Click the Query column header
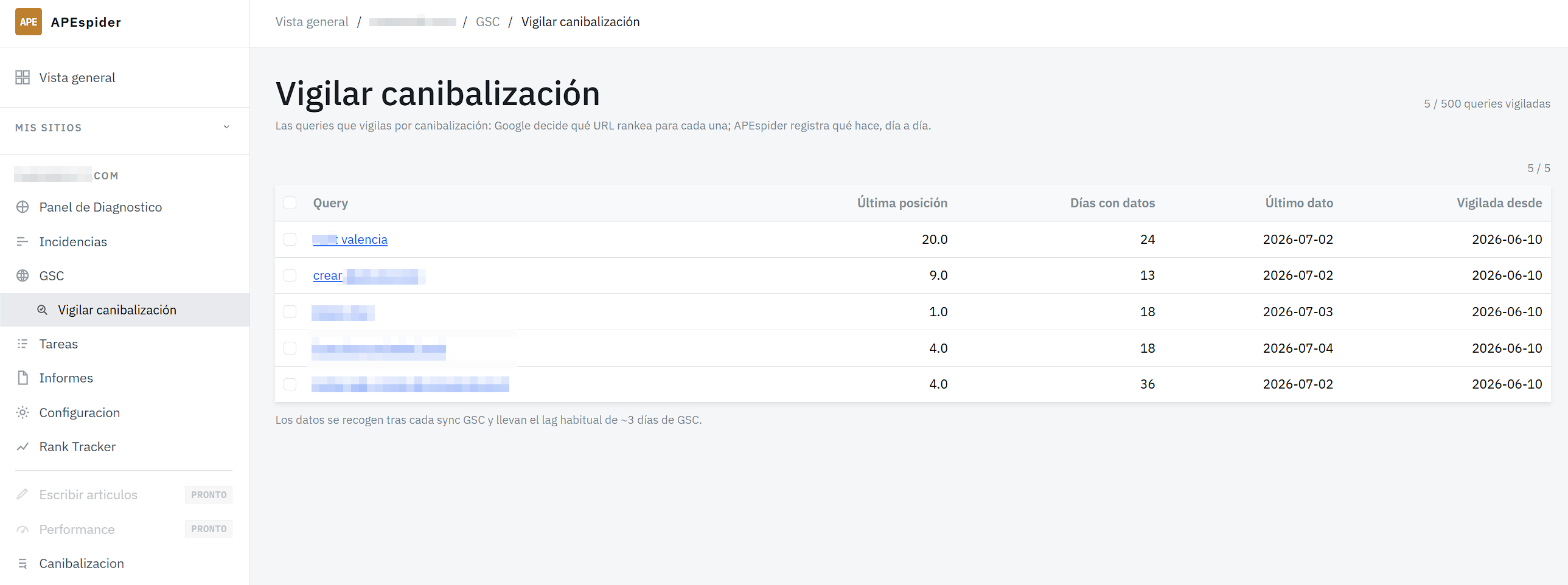 point(330,202)
